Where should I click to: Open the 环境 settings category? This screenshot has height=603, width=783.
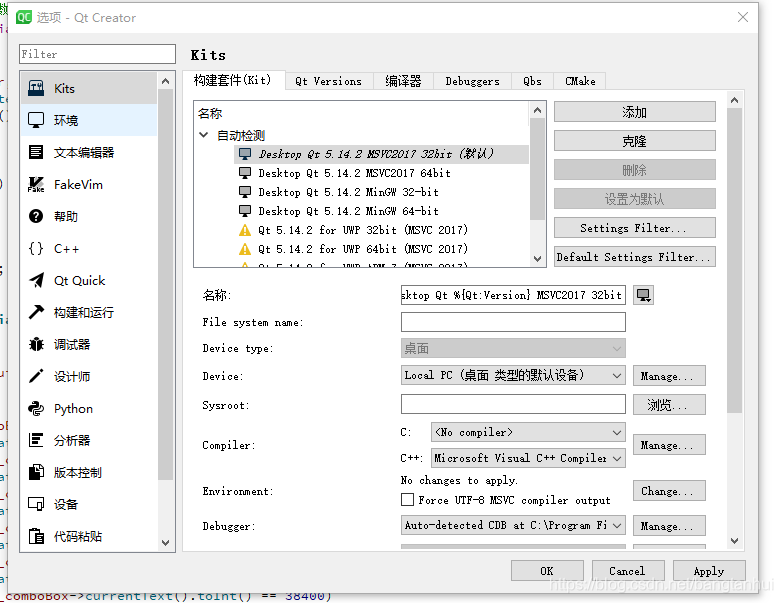89,120
